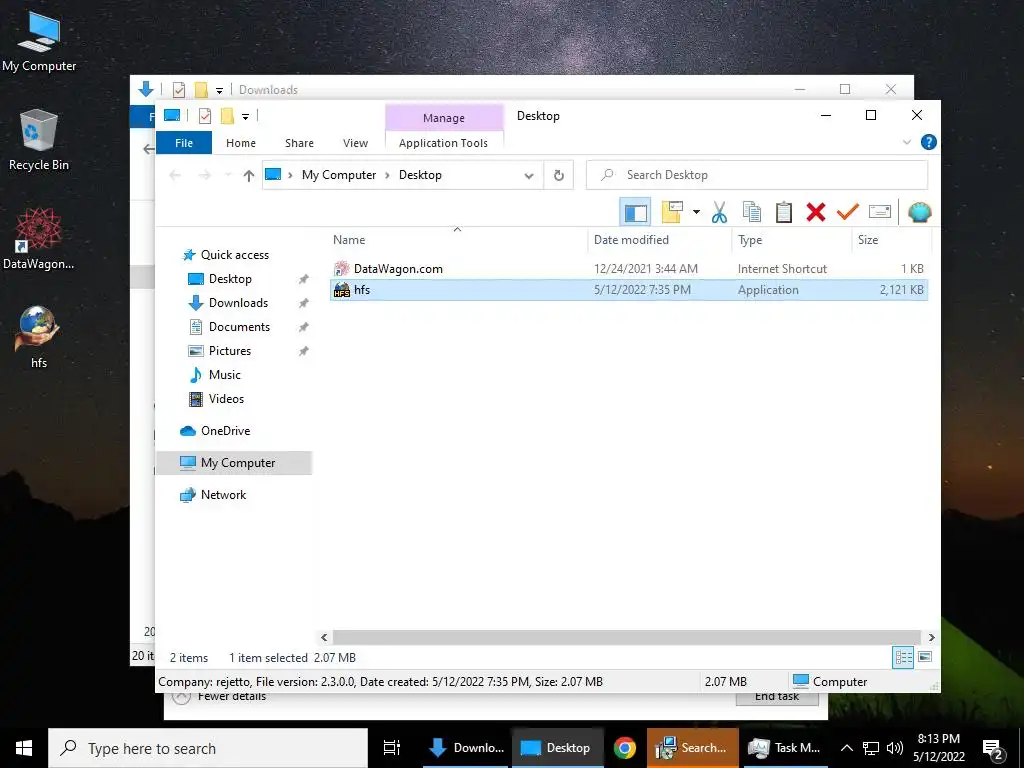
Task: Open Videos in the navigation pane
Action: pos(226,399)
